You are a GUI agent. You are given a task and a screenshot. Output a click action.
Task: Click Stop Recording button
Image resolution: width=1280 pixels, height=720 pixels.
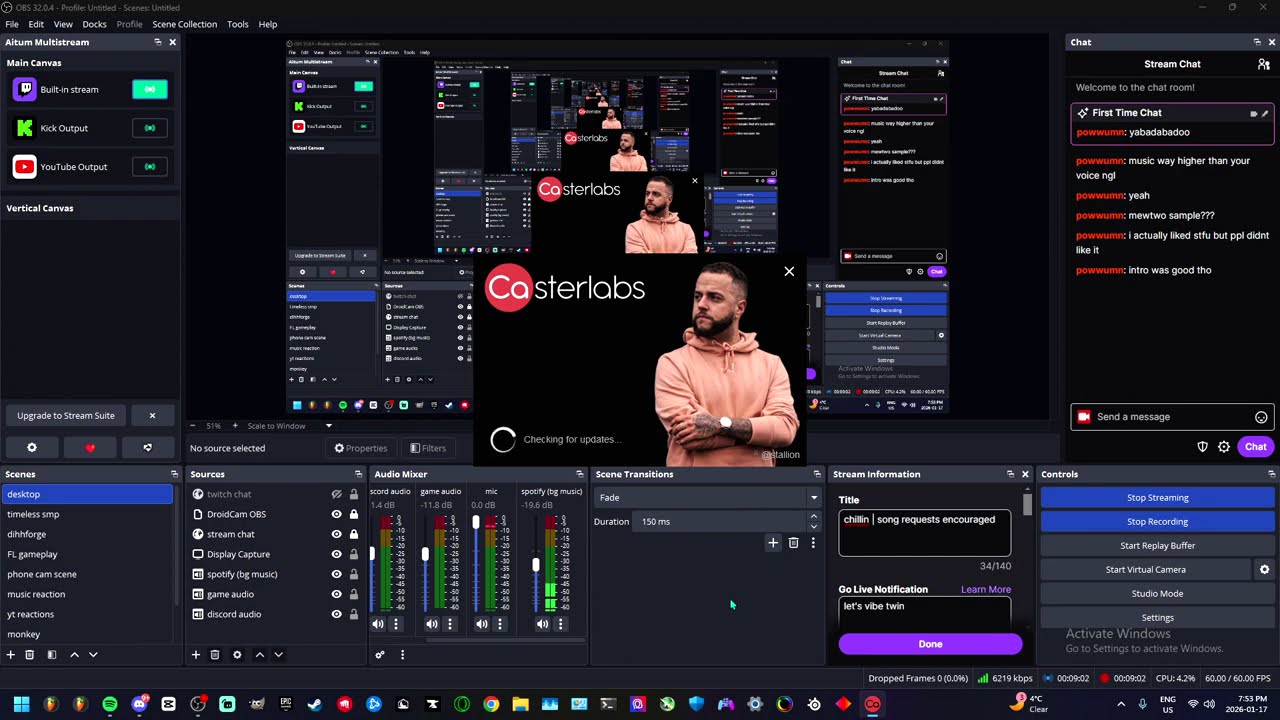[x=1157, y=521]
